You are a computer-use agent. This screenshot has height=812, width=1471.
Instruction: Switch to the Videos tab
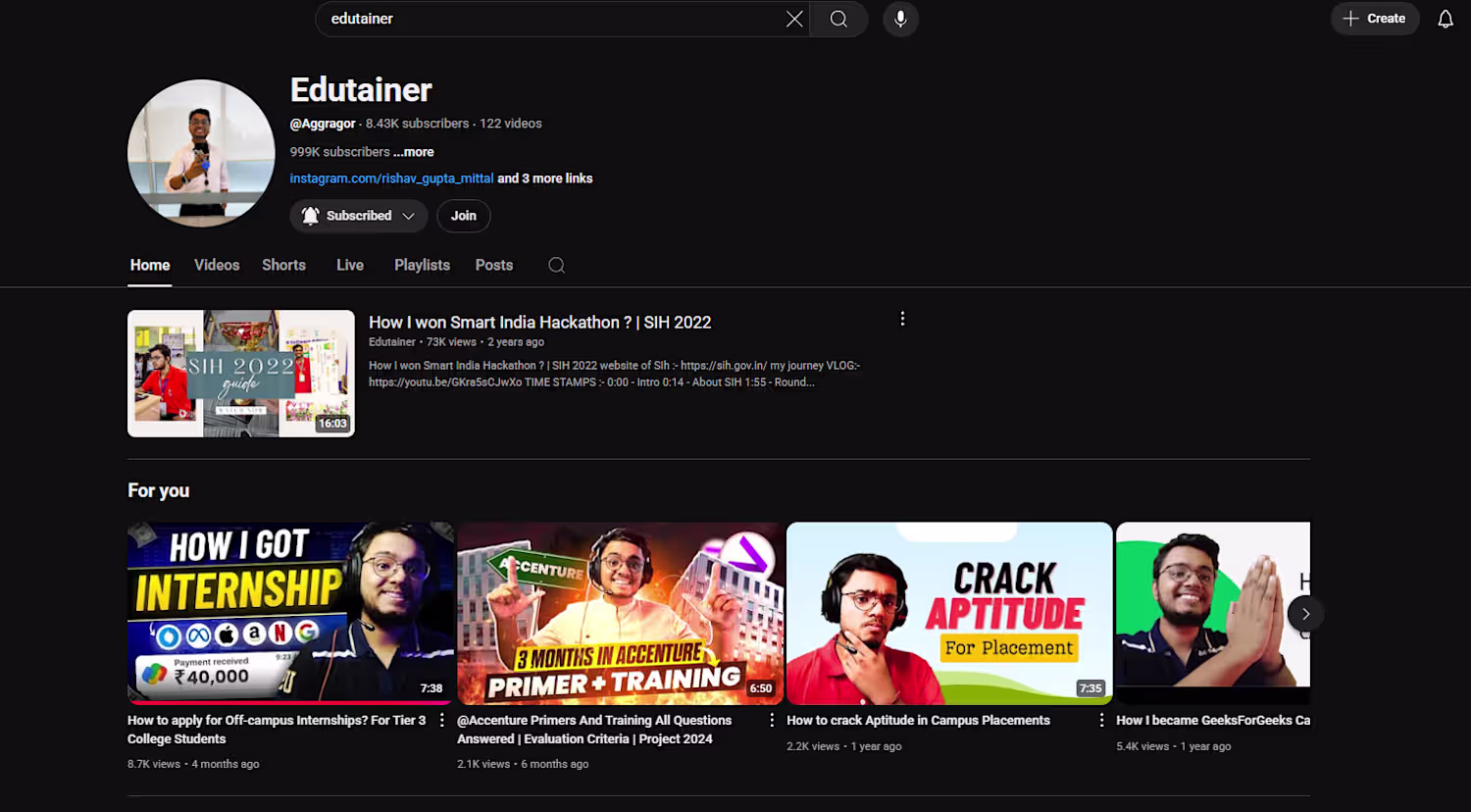click(x=217, y=265)
